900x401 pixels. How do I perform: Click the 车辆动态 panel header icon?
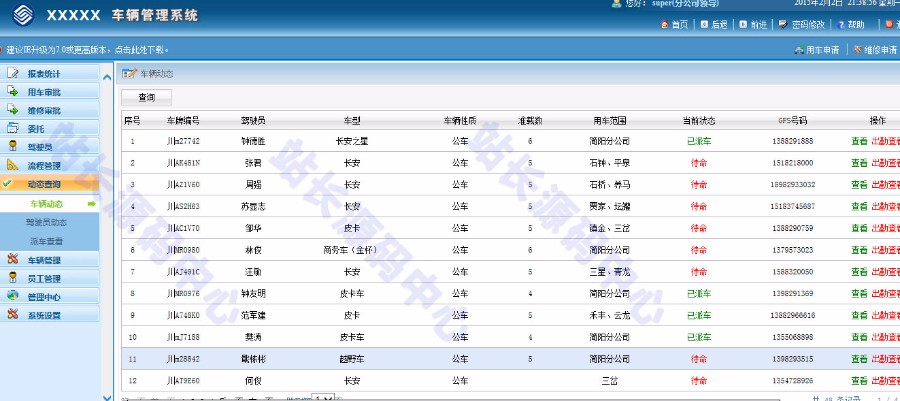(129, 73)
